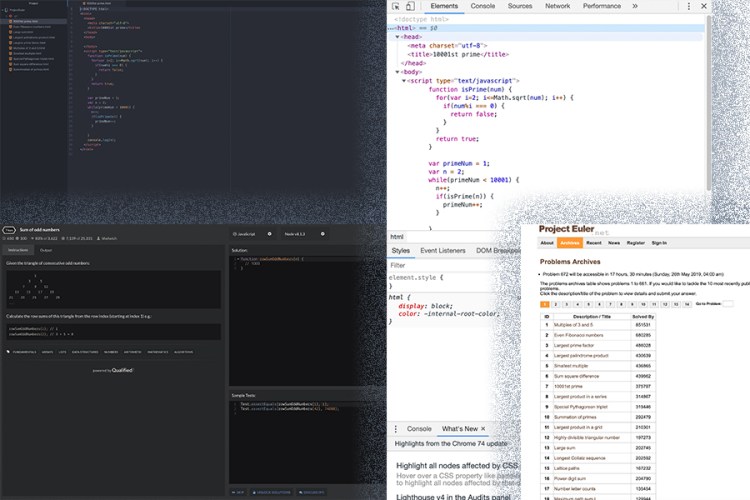Activate the inspect element picker icon
Screen dimensions: 750x500
395,6
